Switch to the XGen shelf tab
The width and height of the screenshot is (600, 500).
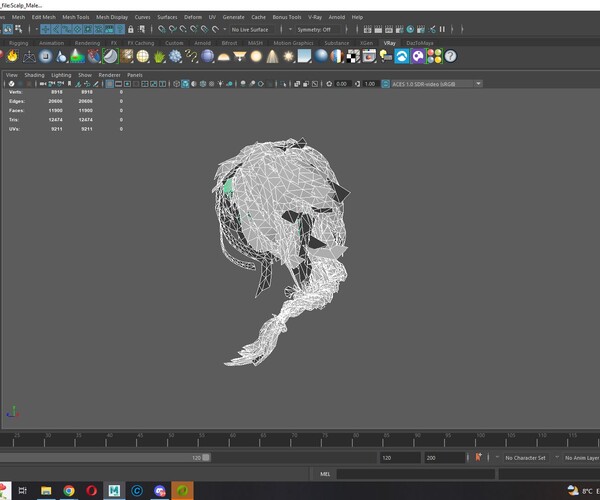(366, 43)
